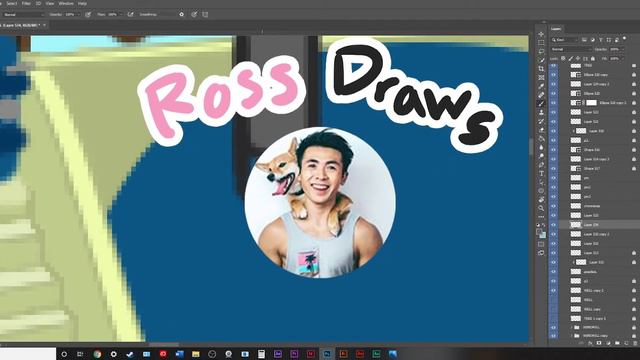Hide the WINDMILL group
640x360 pixels.
[x=553, y=327]
